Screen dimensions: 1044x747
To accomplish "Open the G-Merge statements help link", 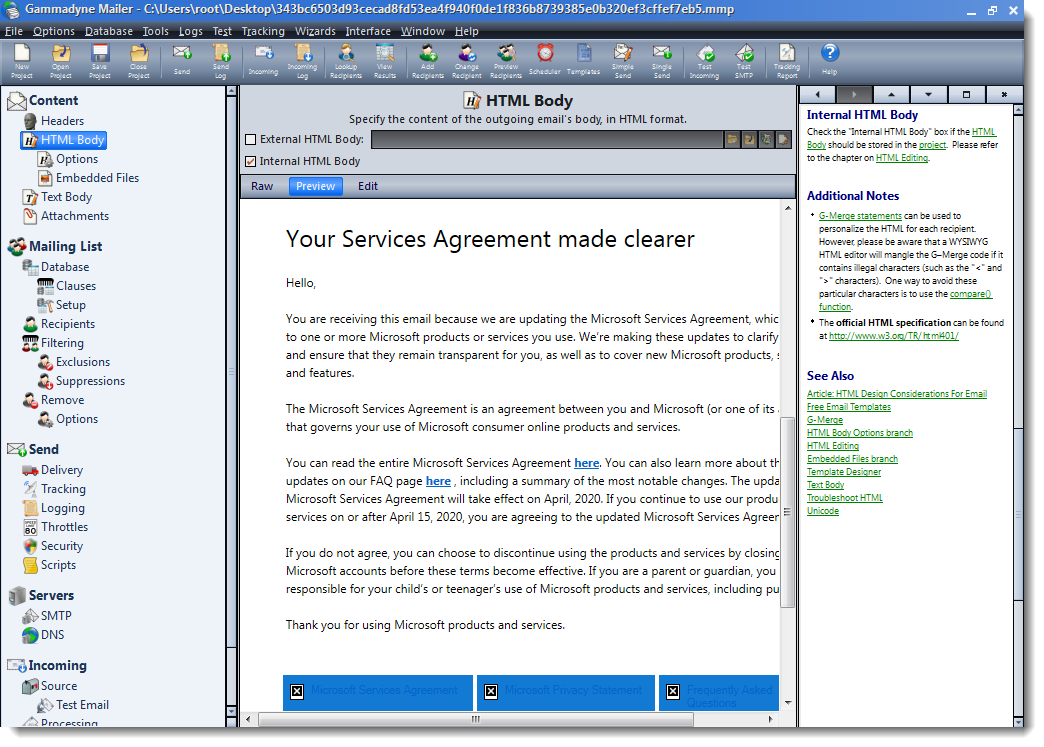I will (860, 216).
